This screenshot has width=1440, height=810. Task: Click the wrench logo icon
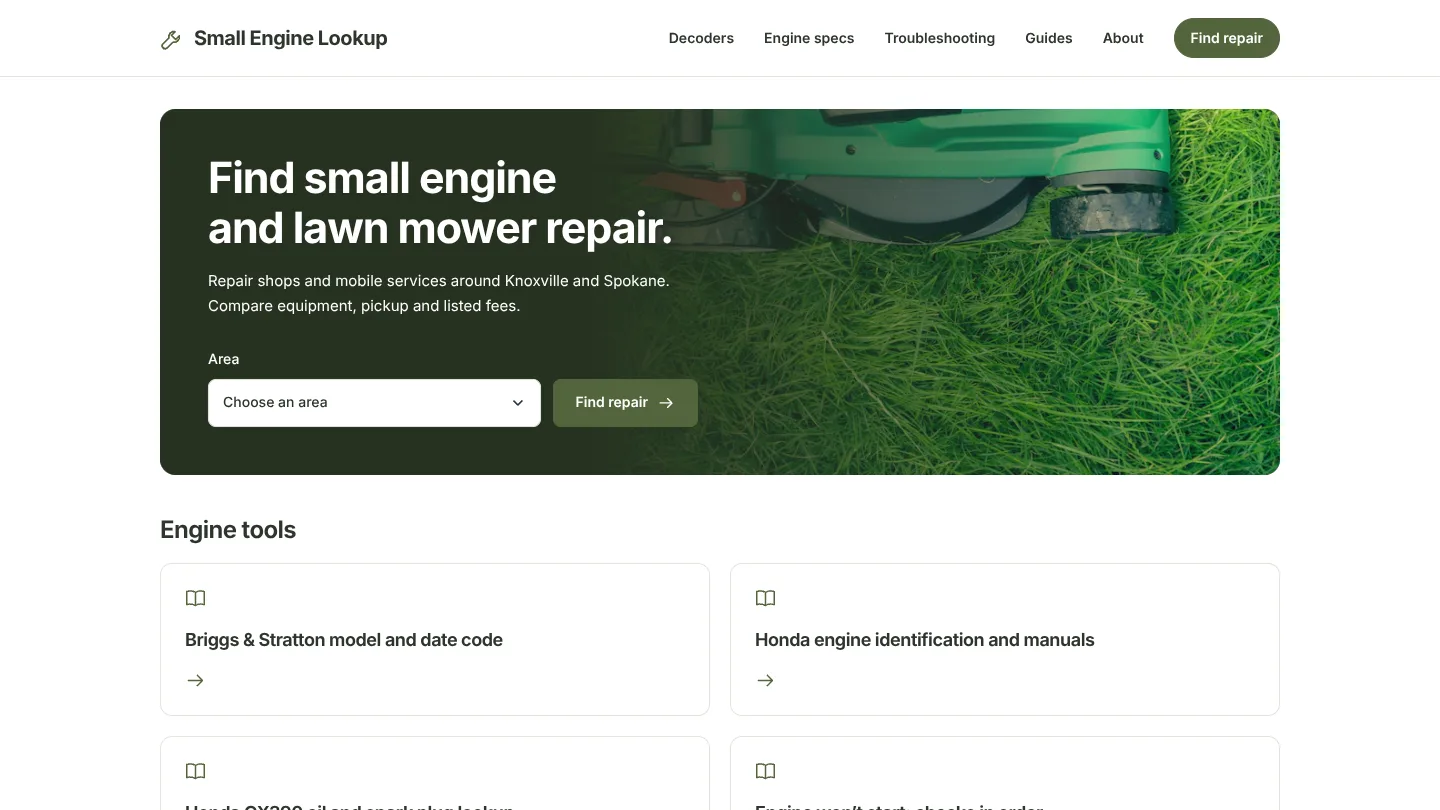(x=171, y=39)
